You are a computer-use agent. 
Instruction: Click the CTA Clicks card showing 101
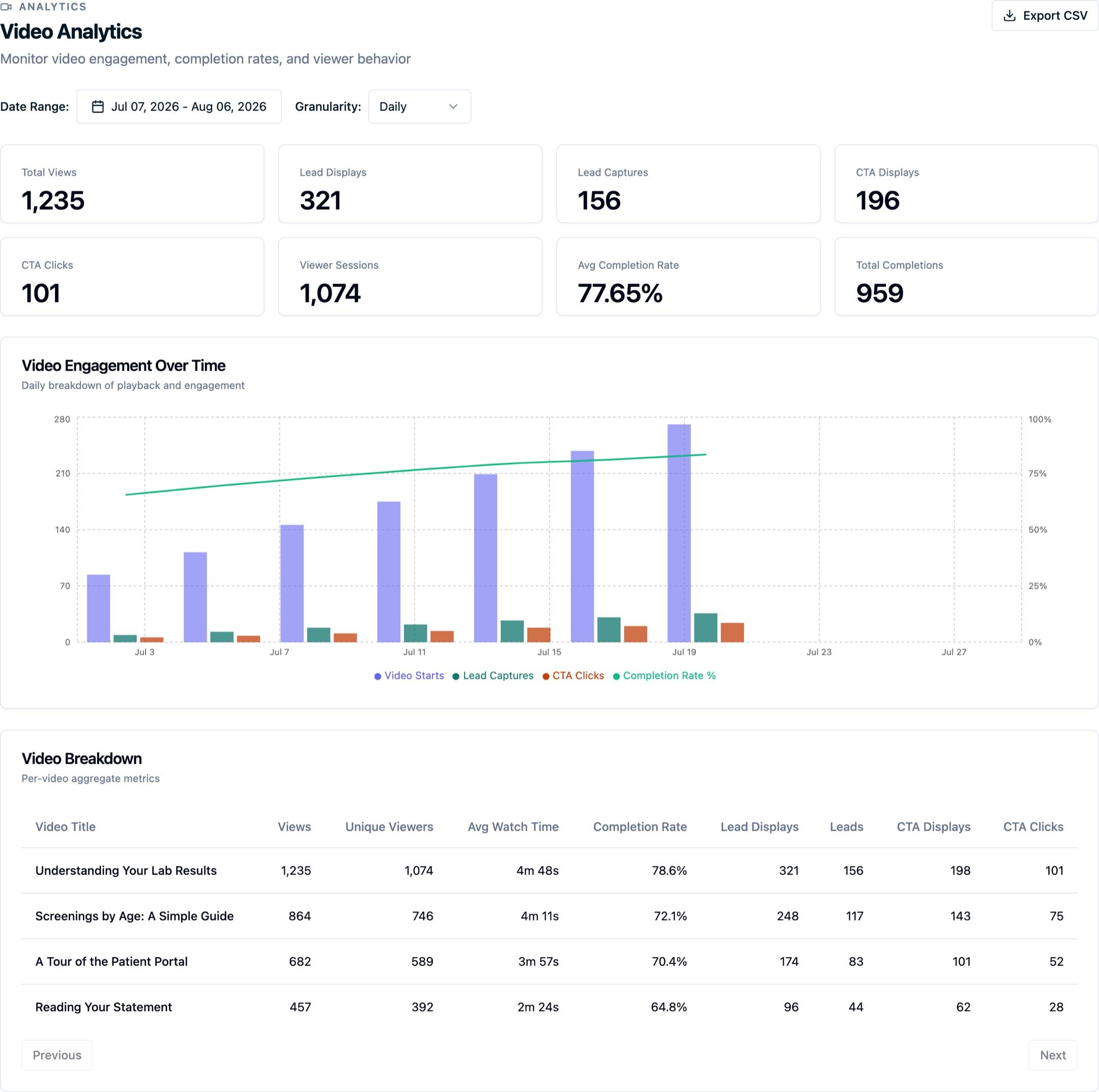tap(132, 276)
